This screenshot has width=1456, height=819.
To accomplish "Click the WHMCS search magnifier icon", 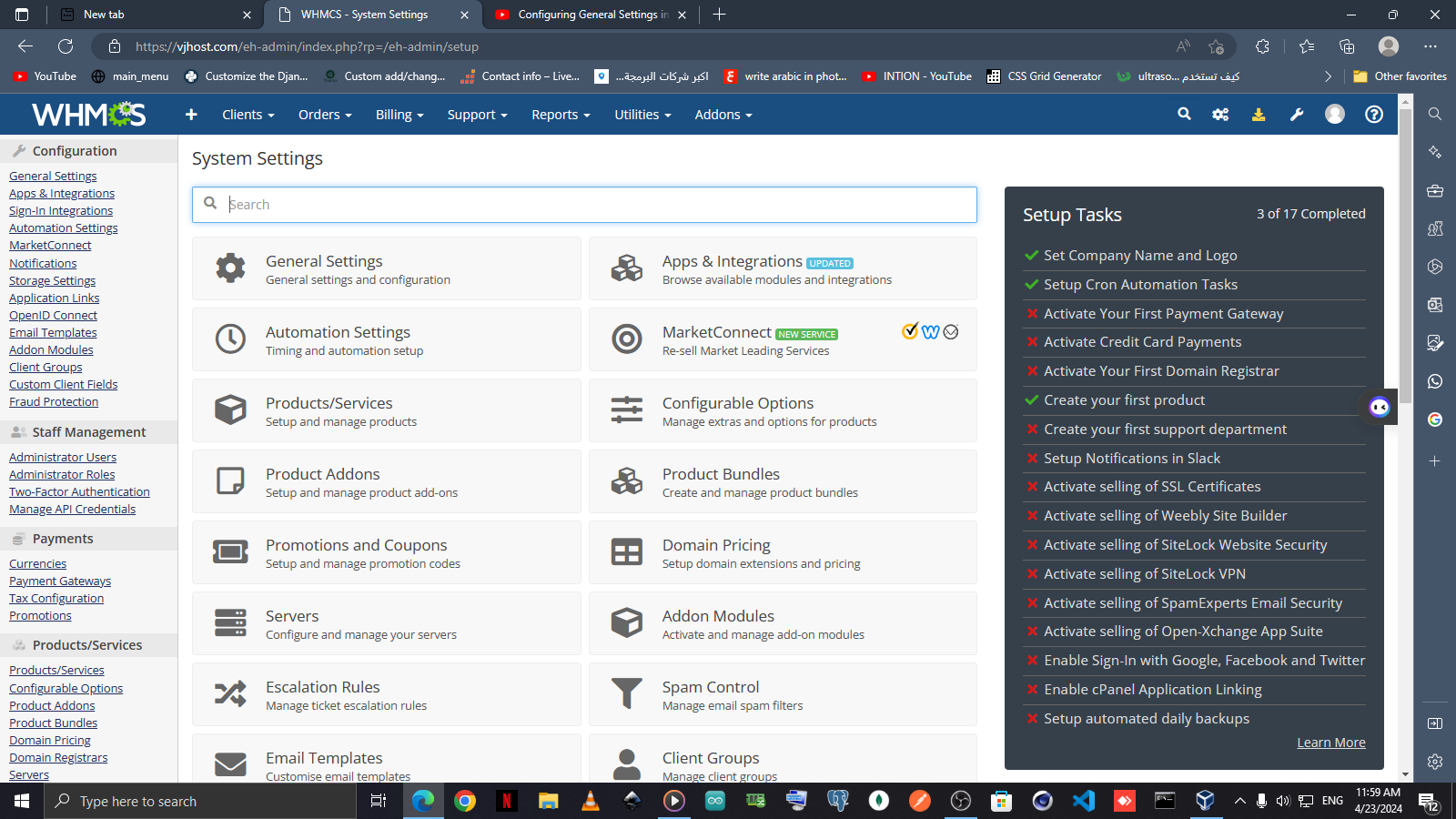I will (1184, 115).
